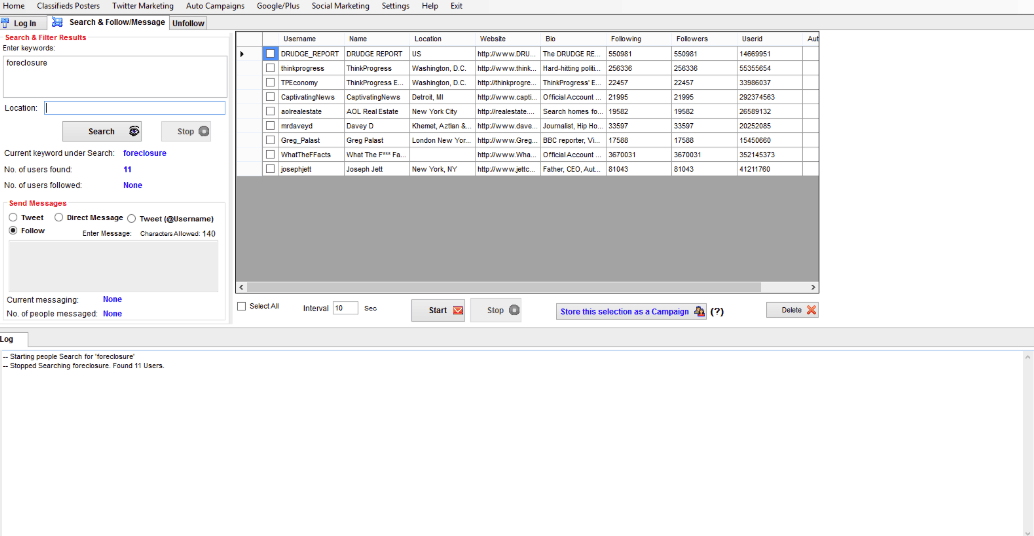1034x536 pixels.
Task: Open the Log In tab
Action: [x=21, y=23]
